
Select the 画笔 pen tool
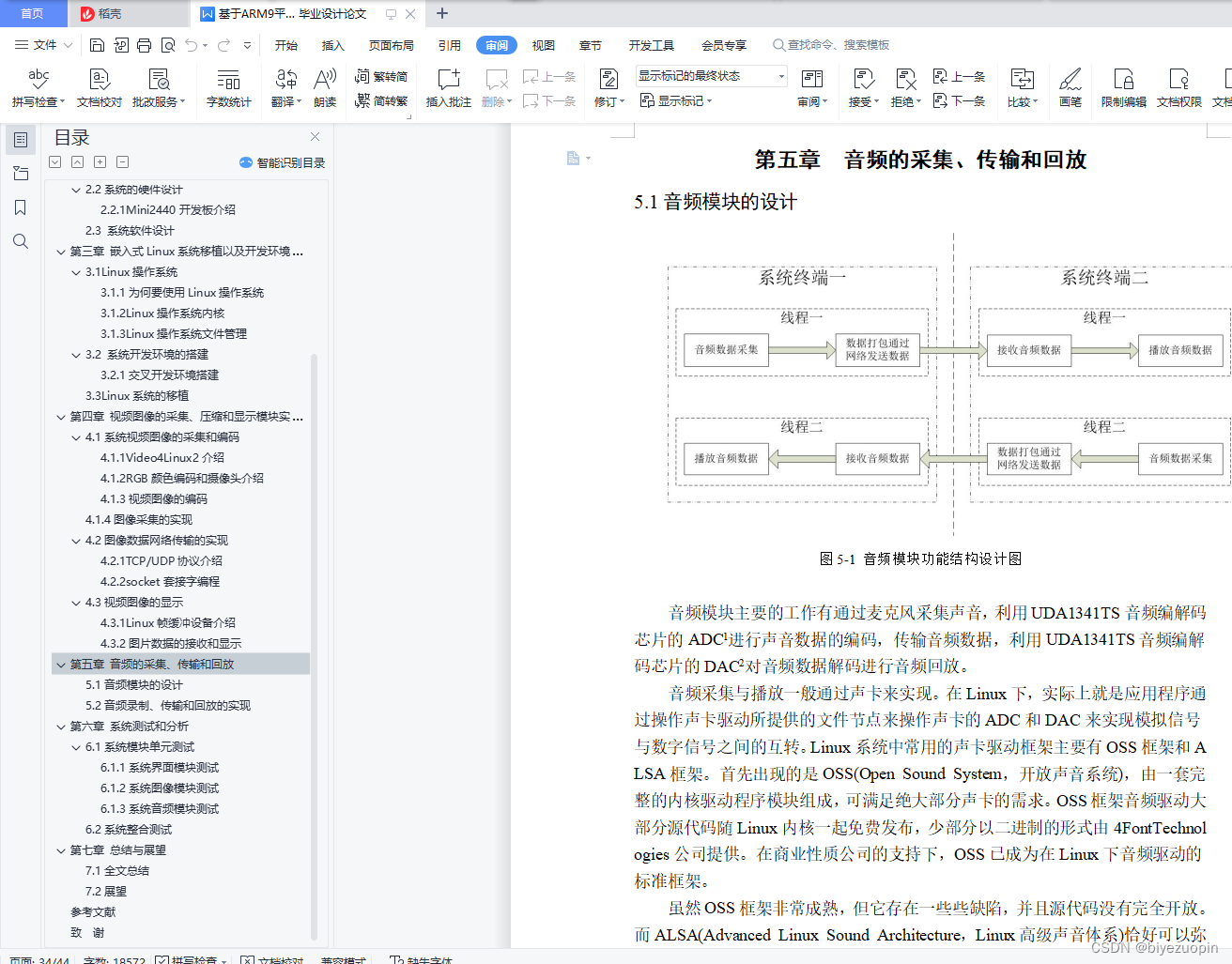pyautogui.click(x=1070, y=87)
